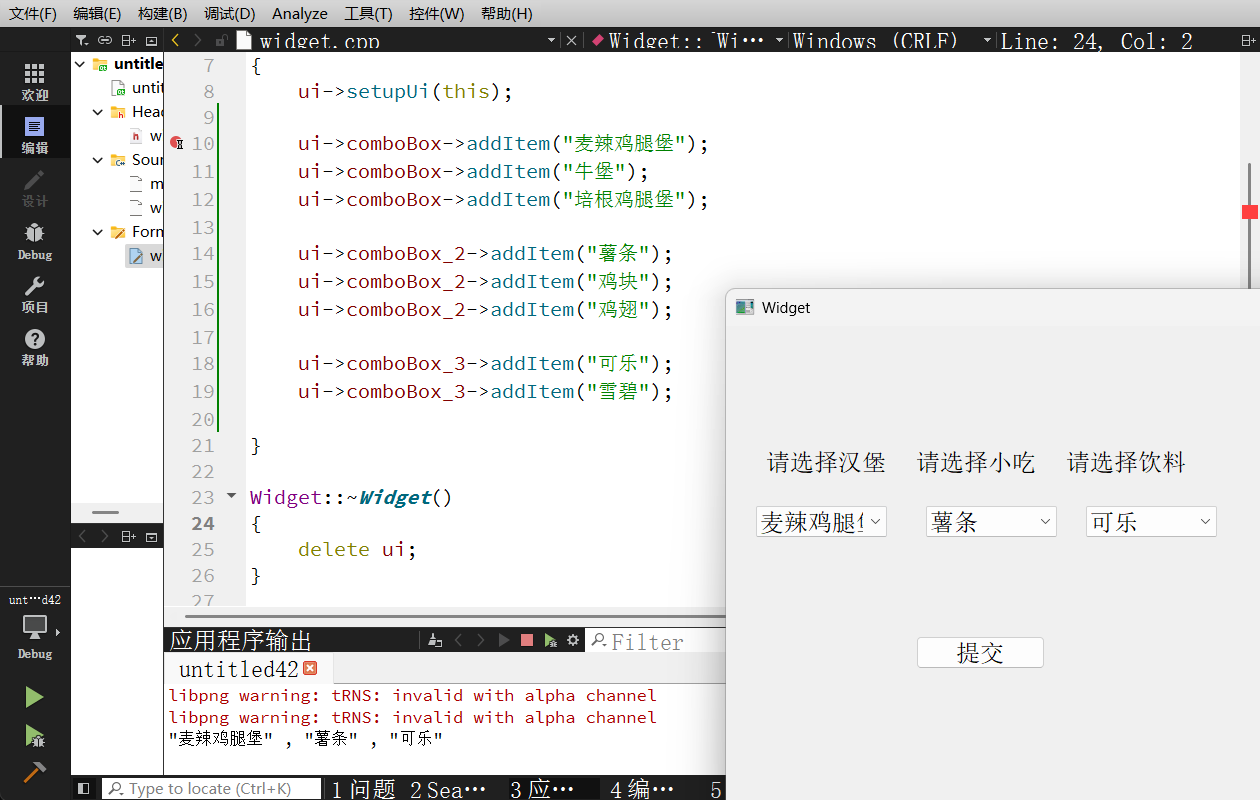Close the project sidebar panel
This screenshot has height=800, width=1260.
(x=151, y=40)
